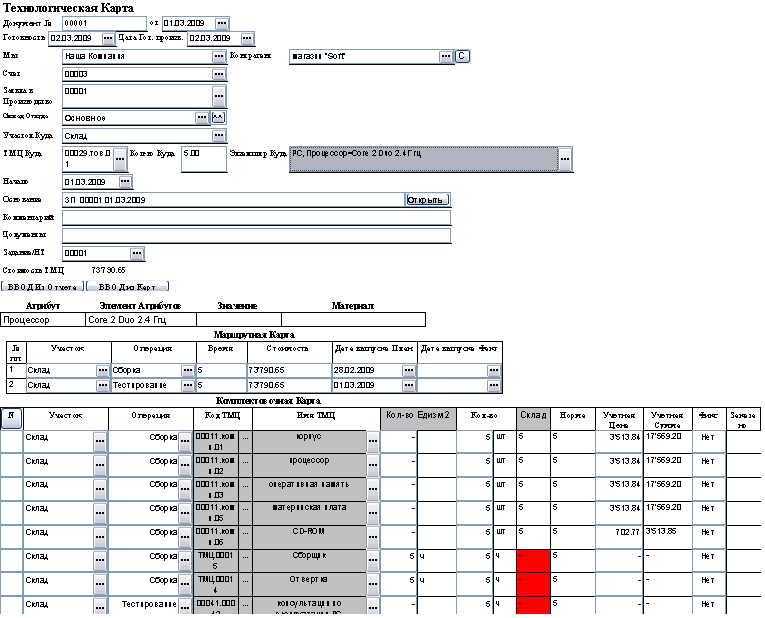Click the Открыть button
This screenshot has height=618, width=765.
tap(427, 199)
